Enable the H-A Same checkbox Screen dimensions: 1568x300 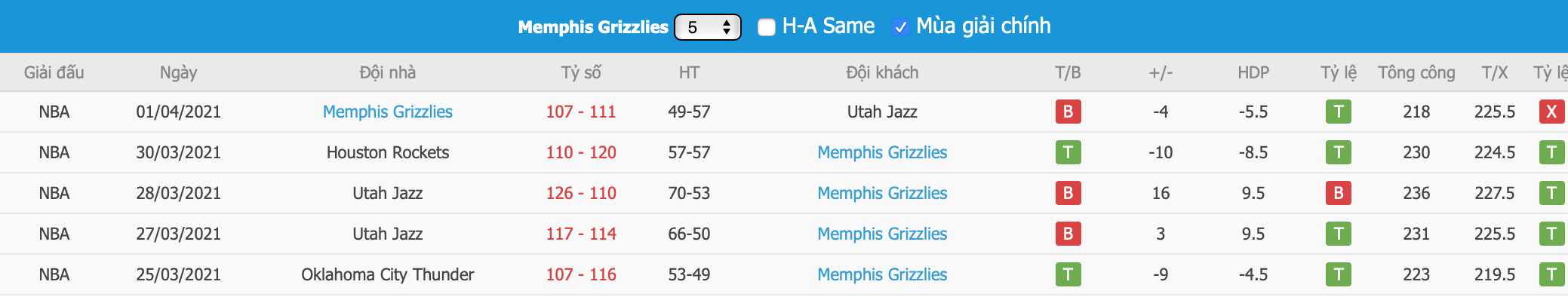(x=766, y=27)
